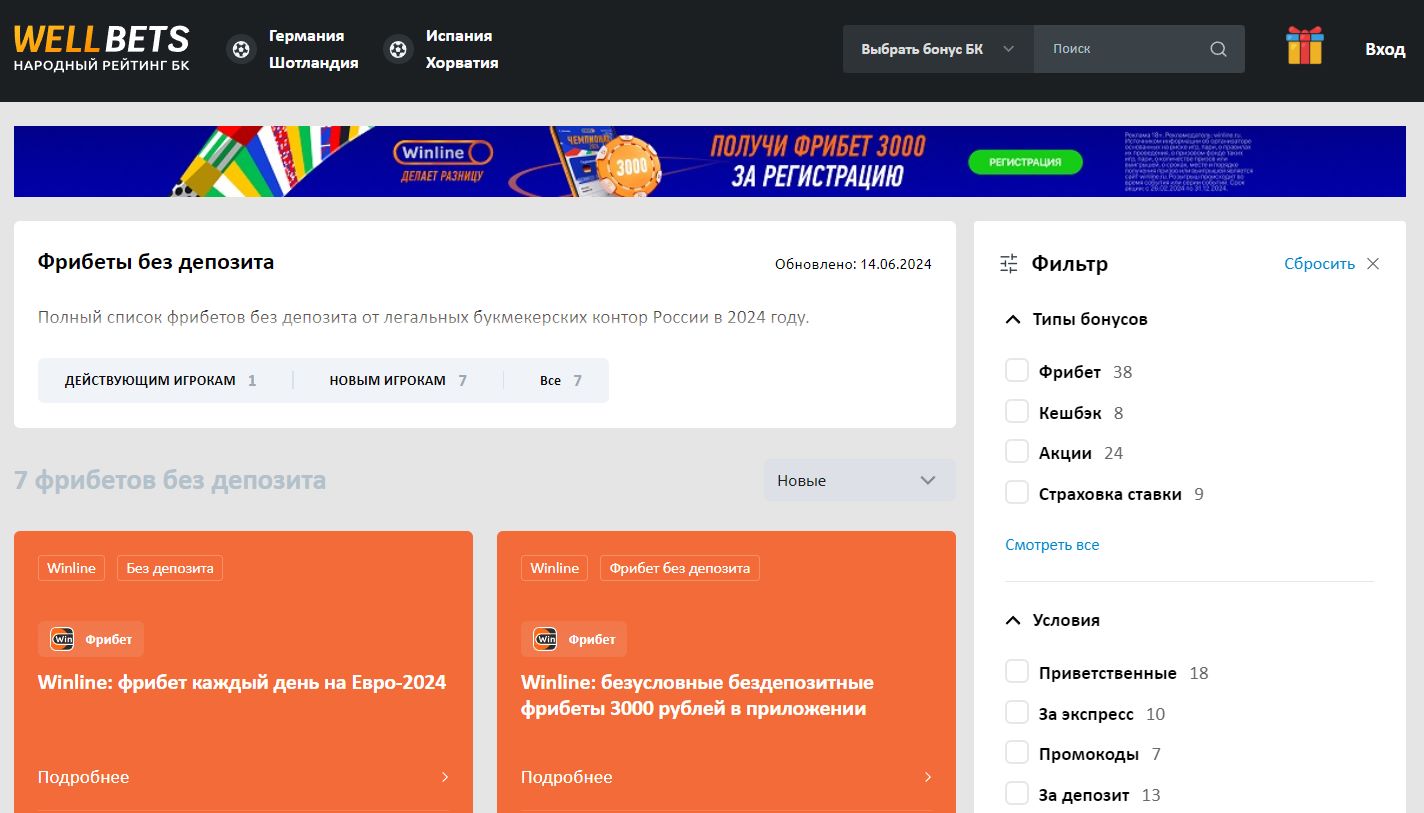Screen dimensions: 1424x813
Task: Click the Фрибет badge on Евро-2024 card
Action: [x=91, y=639]
